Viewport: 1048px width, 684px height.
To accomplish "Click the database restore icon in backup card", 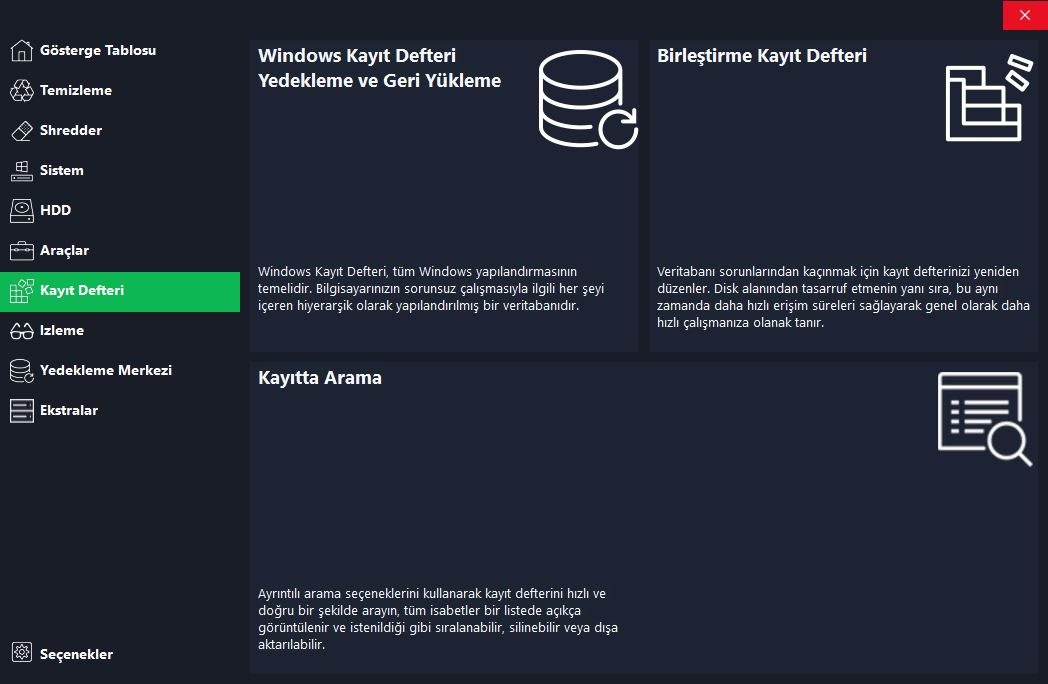I will coord(588,99).
